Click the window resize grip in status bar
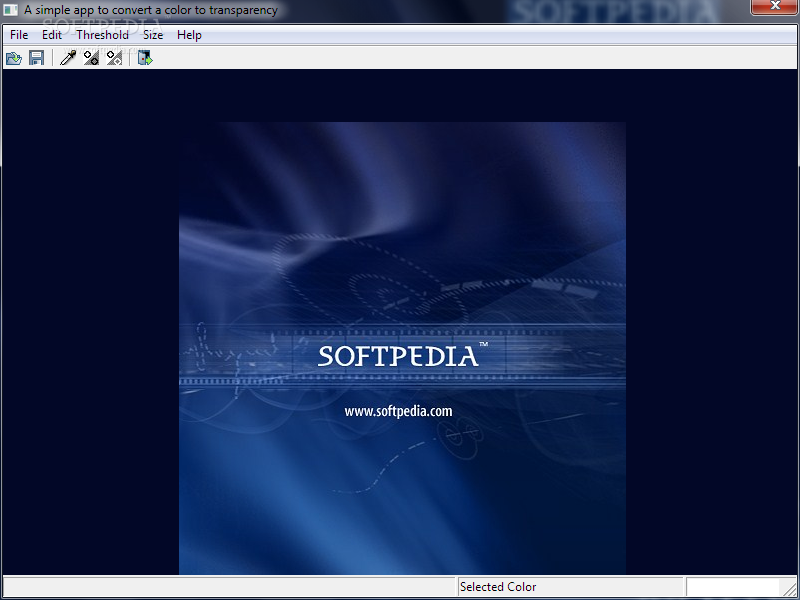800x600 pixels. 790,588
